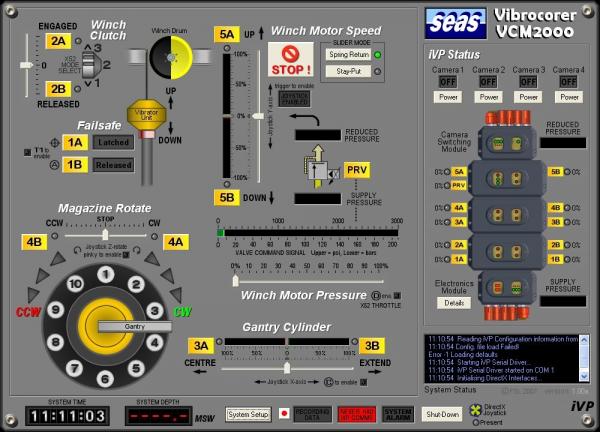Image resolution: width=600 pixels, height=432 pixels.
Task: Click the 5A UP winch label
Action: (227, 34)
